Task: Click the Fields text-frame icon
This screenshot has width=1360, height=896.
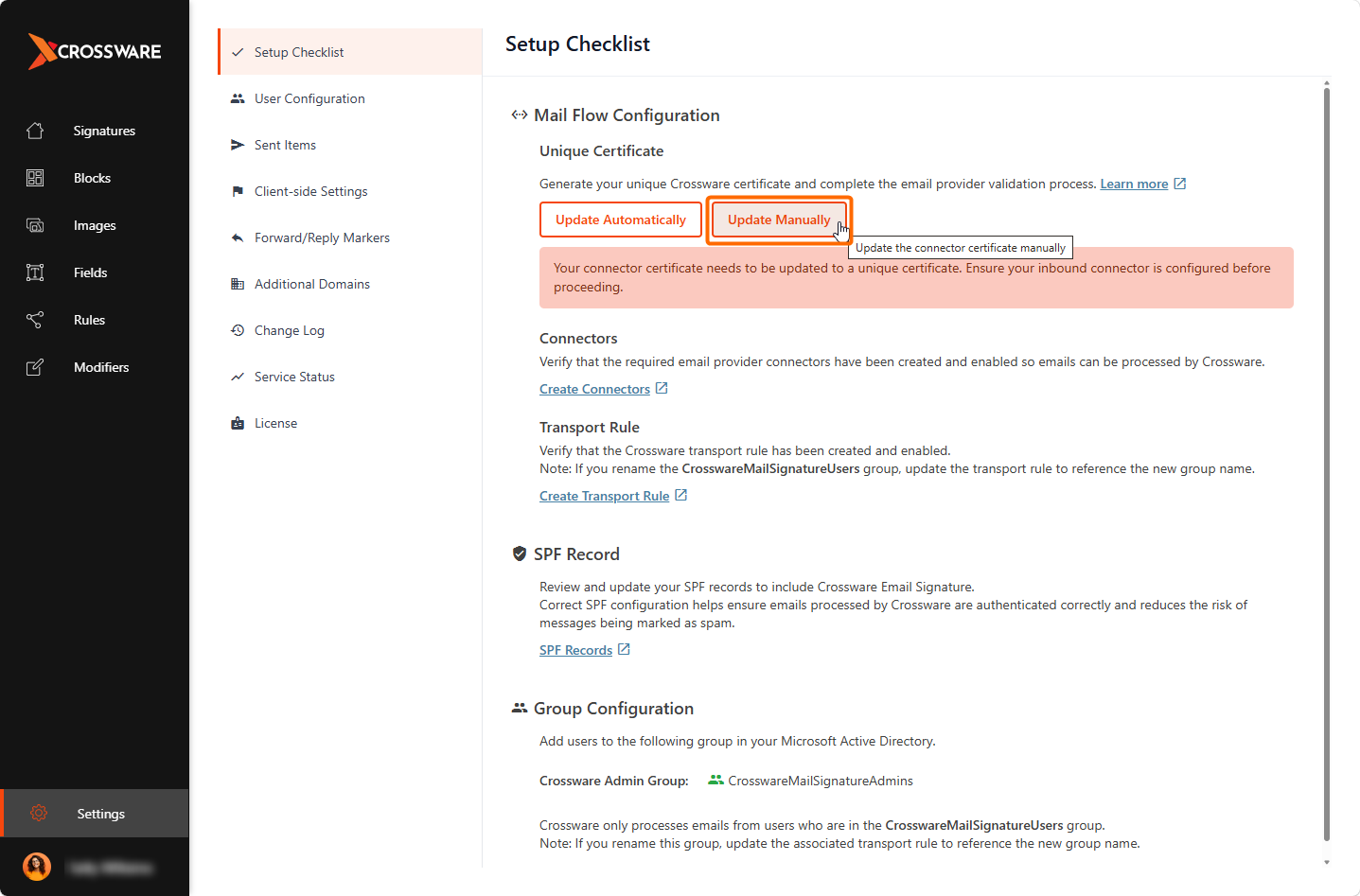Action: 35,272
